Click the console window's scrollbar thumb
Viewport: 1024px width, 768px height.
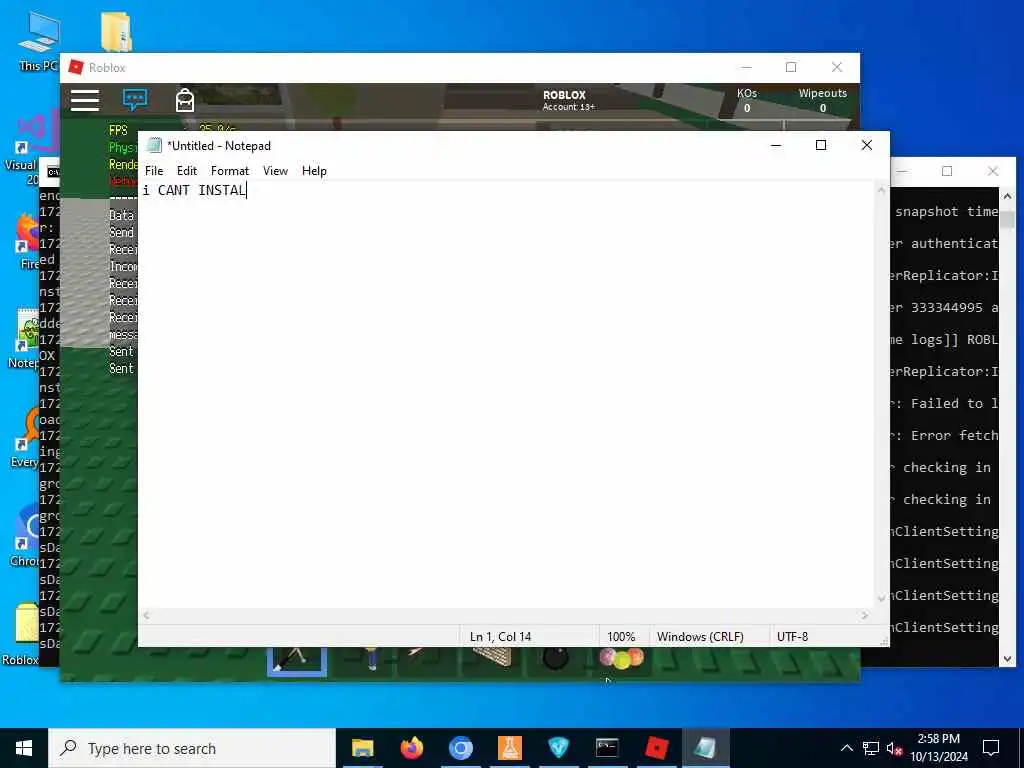click(x=1006, y=220)
